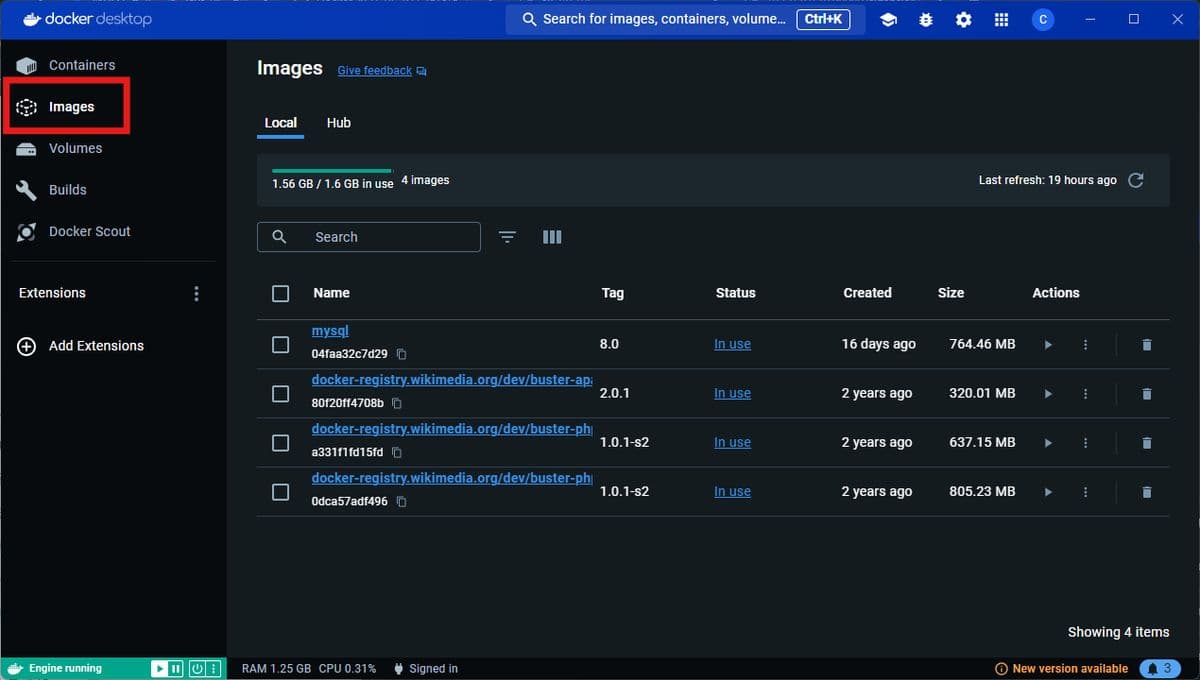Focus the images Search field
This screenshot has height=680, width=1200.
pos(369,237)
